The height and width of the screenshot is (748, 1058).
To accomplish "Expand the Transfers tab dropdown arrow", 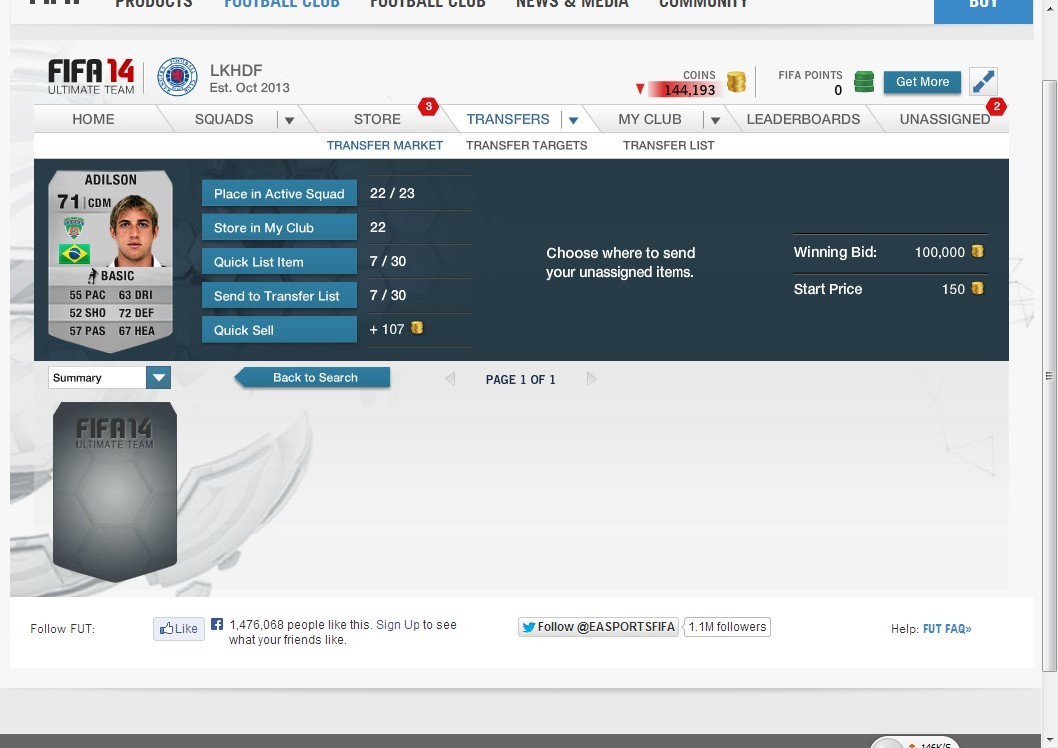I will pyautogui.click(x=574, y=120).
